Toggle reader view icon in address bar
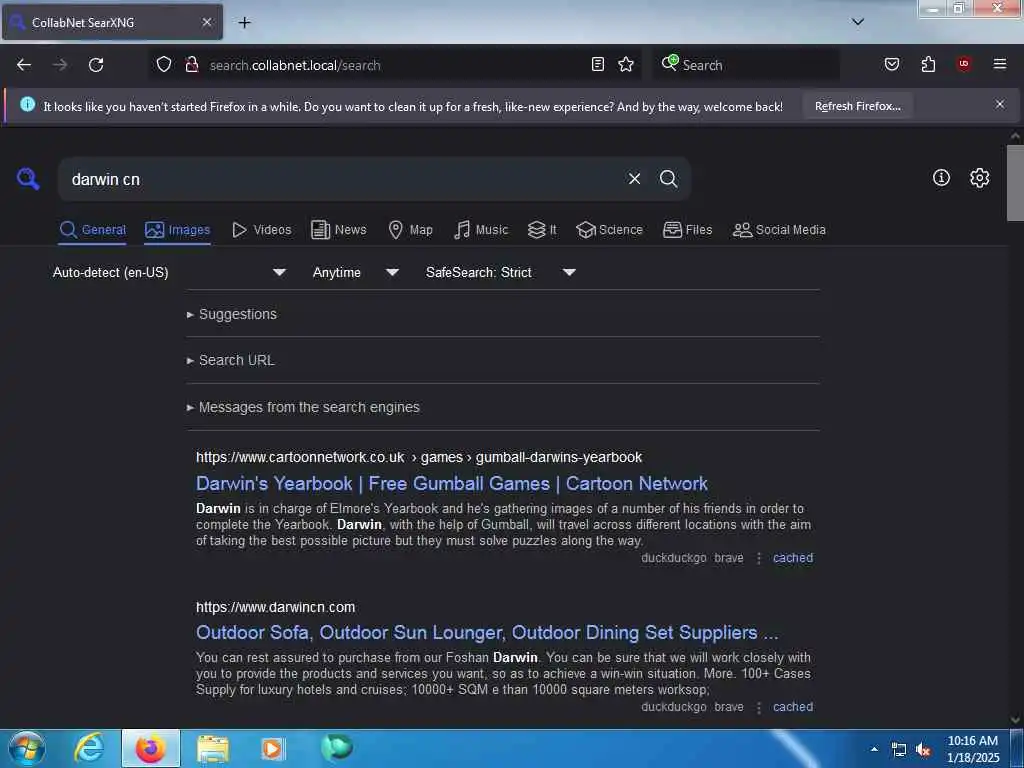The image size is (1024, 768). [x=598, y=64]
